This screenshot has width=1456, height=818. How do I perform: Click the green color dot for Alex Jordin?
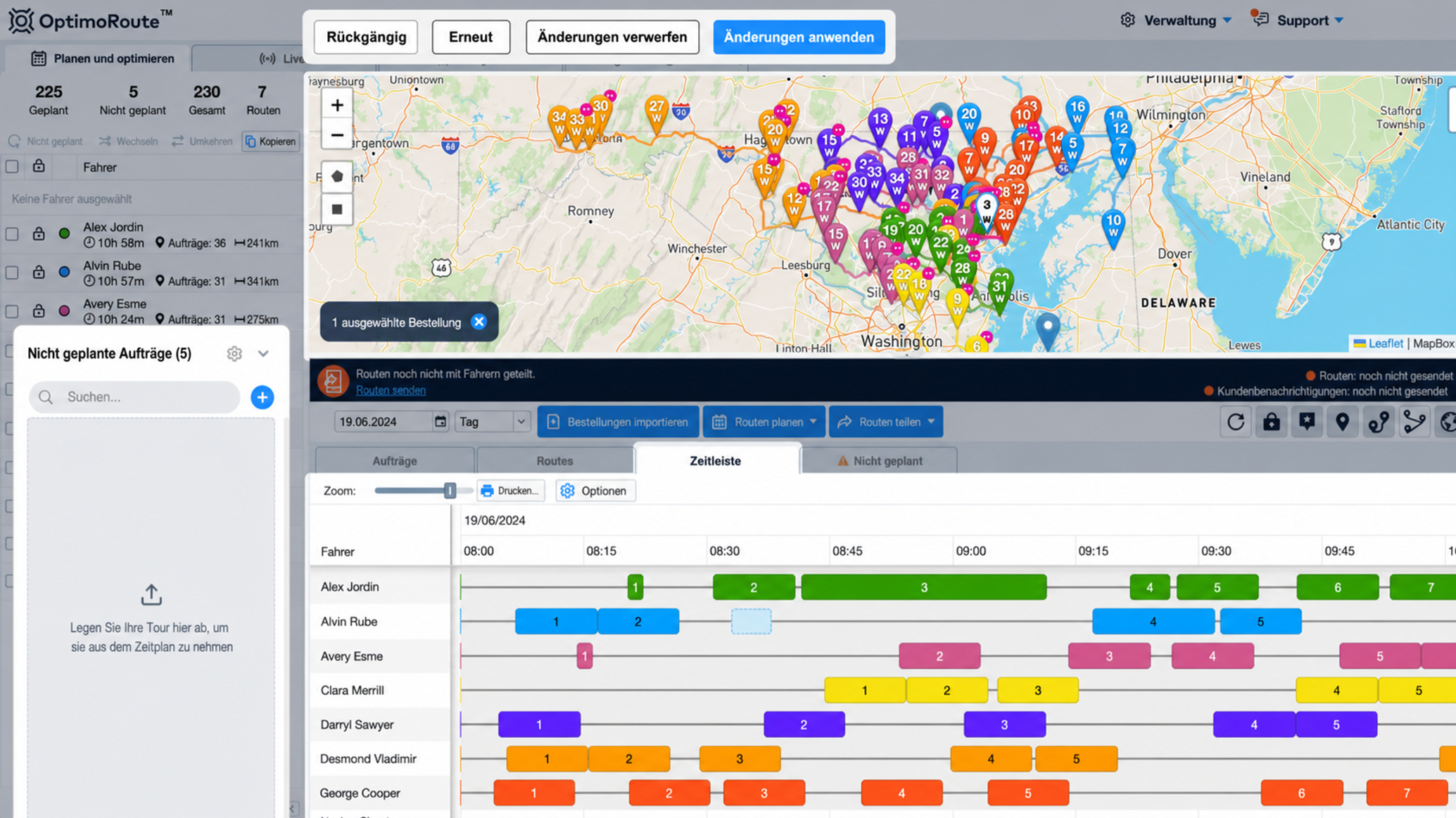point(64,234)
